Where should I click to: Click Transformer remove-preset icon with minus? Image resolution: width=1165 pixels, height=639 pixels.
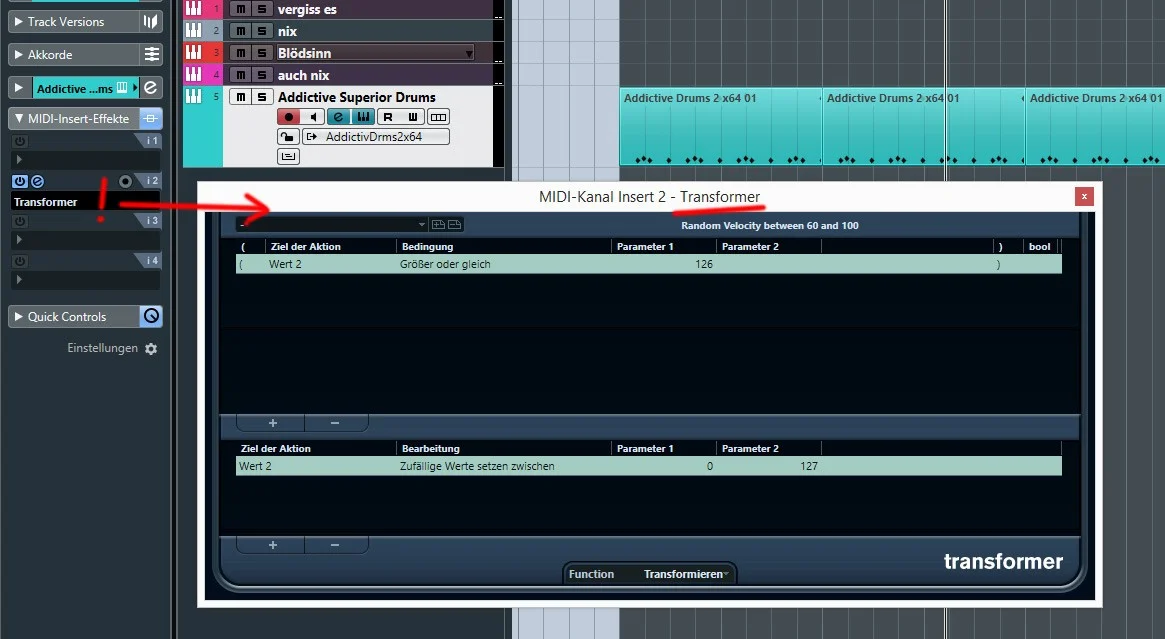pos(455,224)
